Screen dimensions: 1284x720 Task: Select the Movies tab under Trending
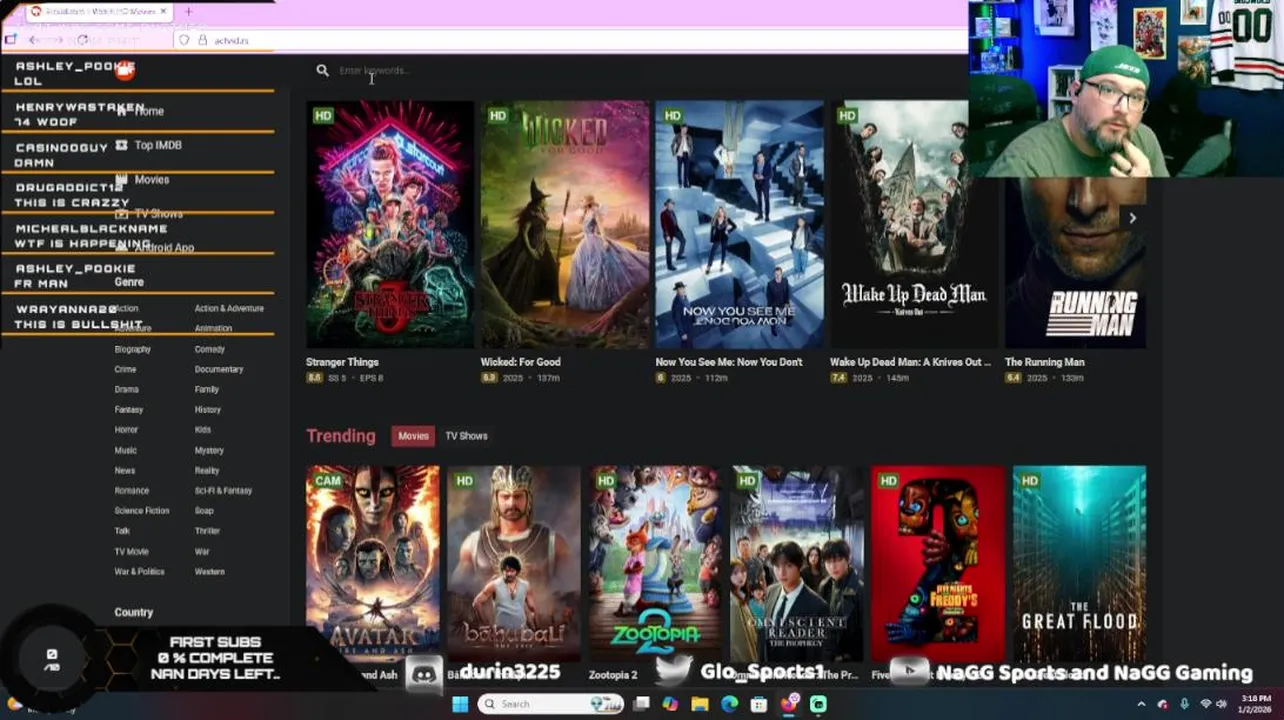(x=413, y=436)
